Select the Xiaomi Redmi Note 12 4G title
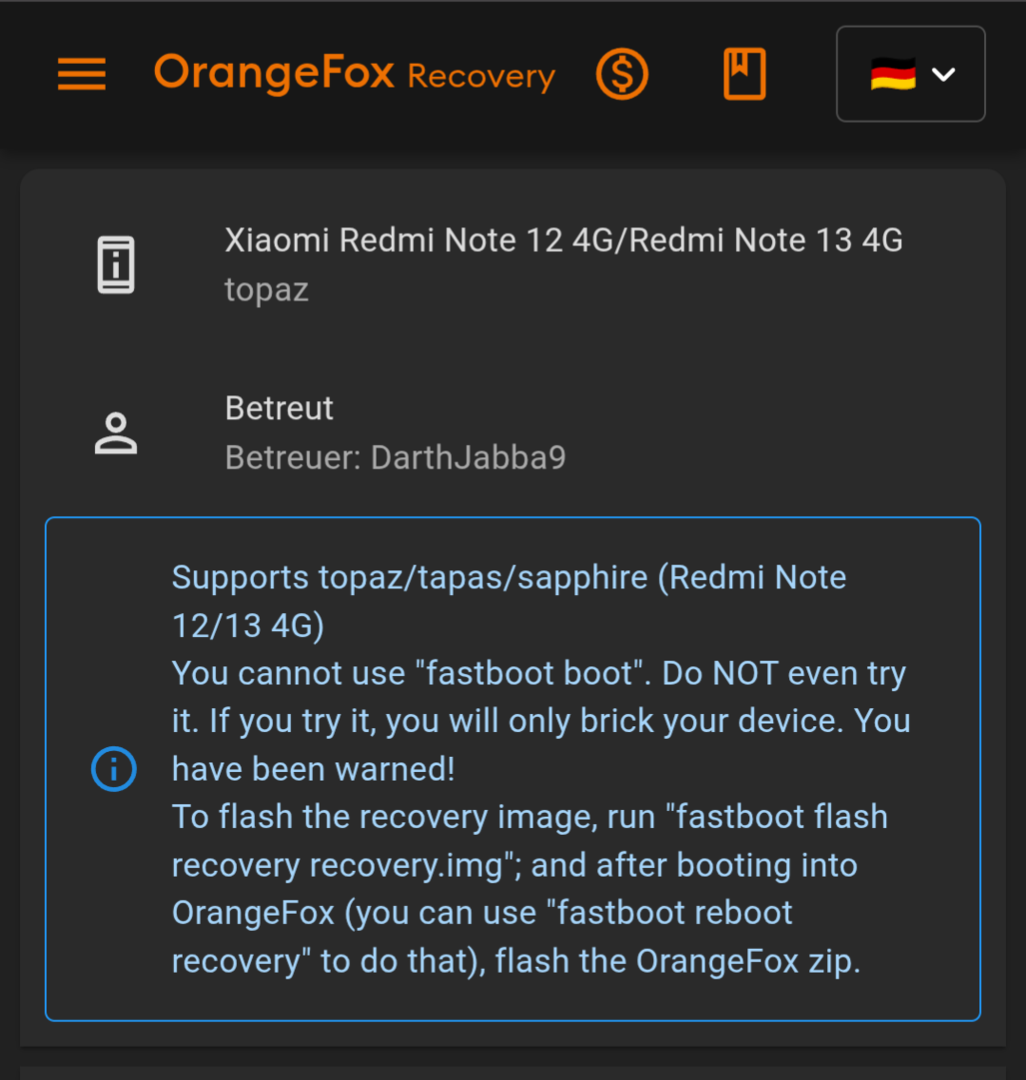 pyautogui.click(x=564, y=240)
